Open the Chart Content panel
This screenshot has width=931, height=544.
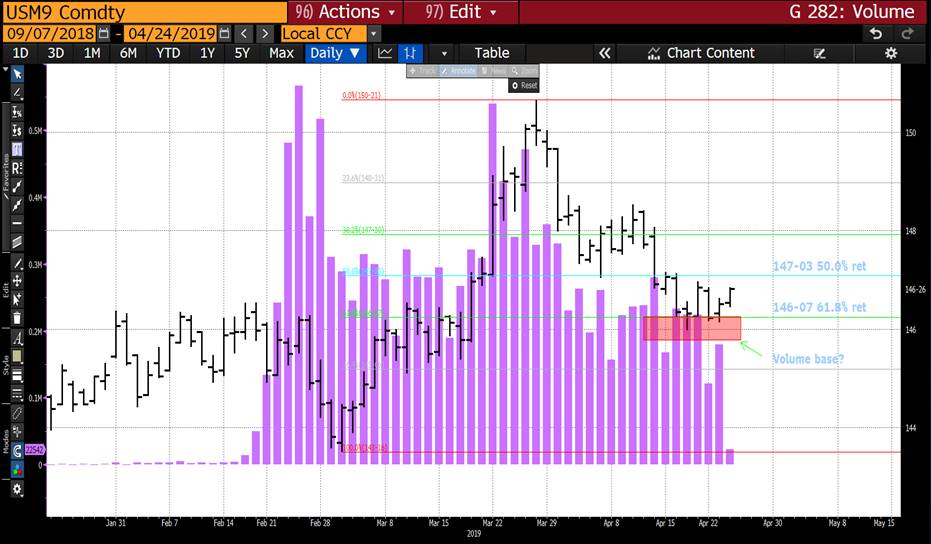(x=700, y=53)
